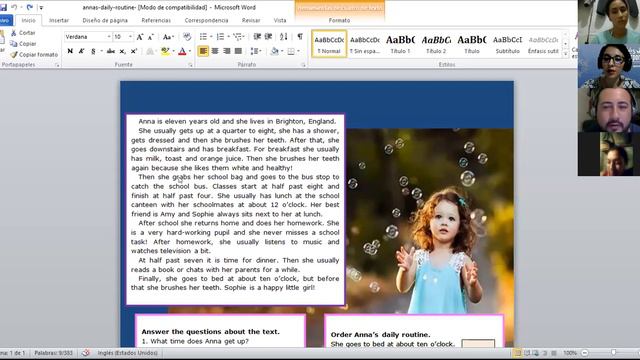Justify the text
This screenshot has width=640, height=360.
point(238,51)
